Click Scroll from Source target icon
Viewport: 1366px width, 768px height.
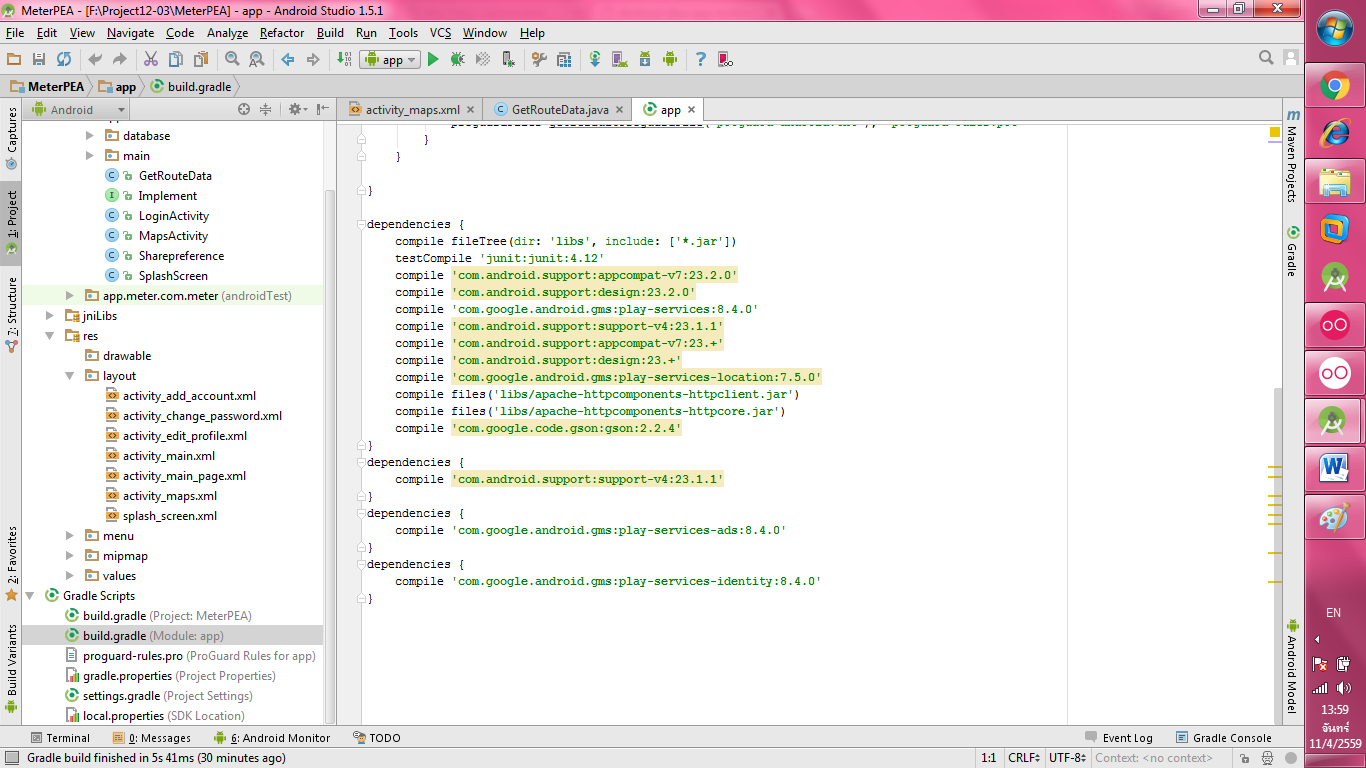coord(244,110)
